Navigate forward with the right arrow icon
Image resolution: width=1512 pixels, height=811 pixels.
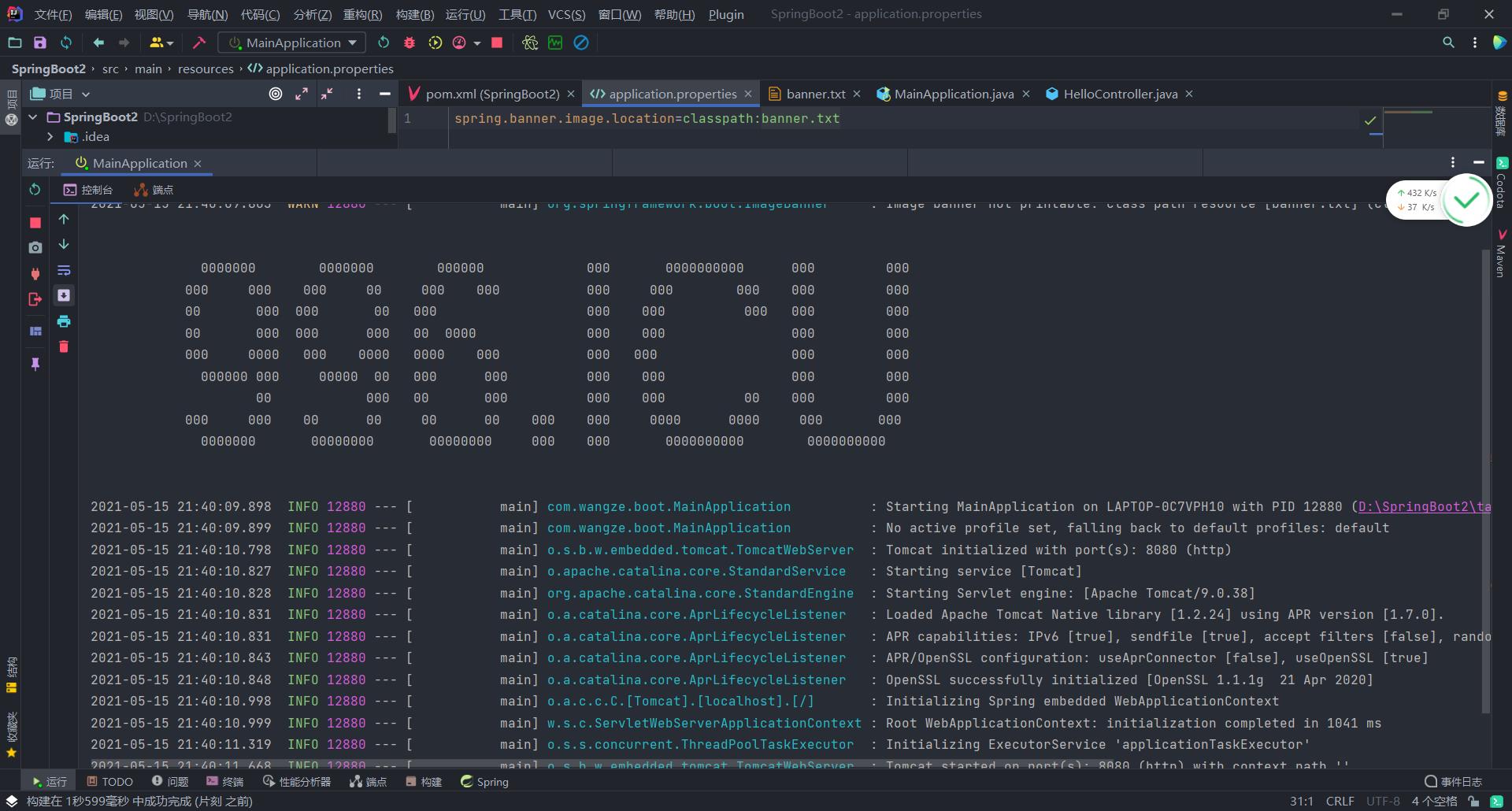(x=124, y=43)
